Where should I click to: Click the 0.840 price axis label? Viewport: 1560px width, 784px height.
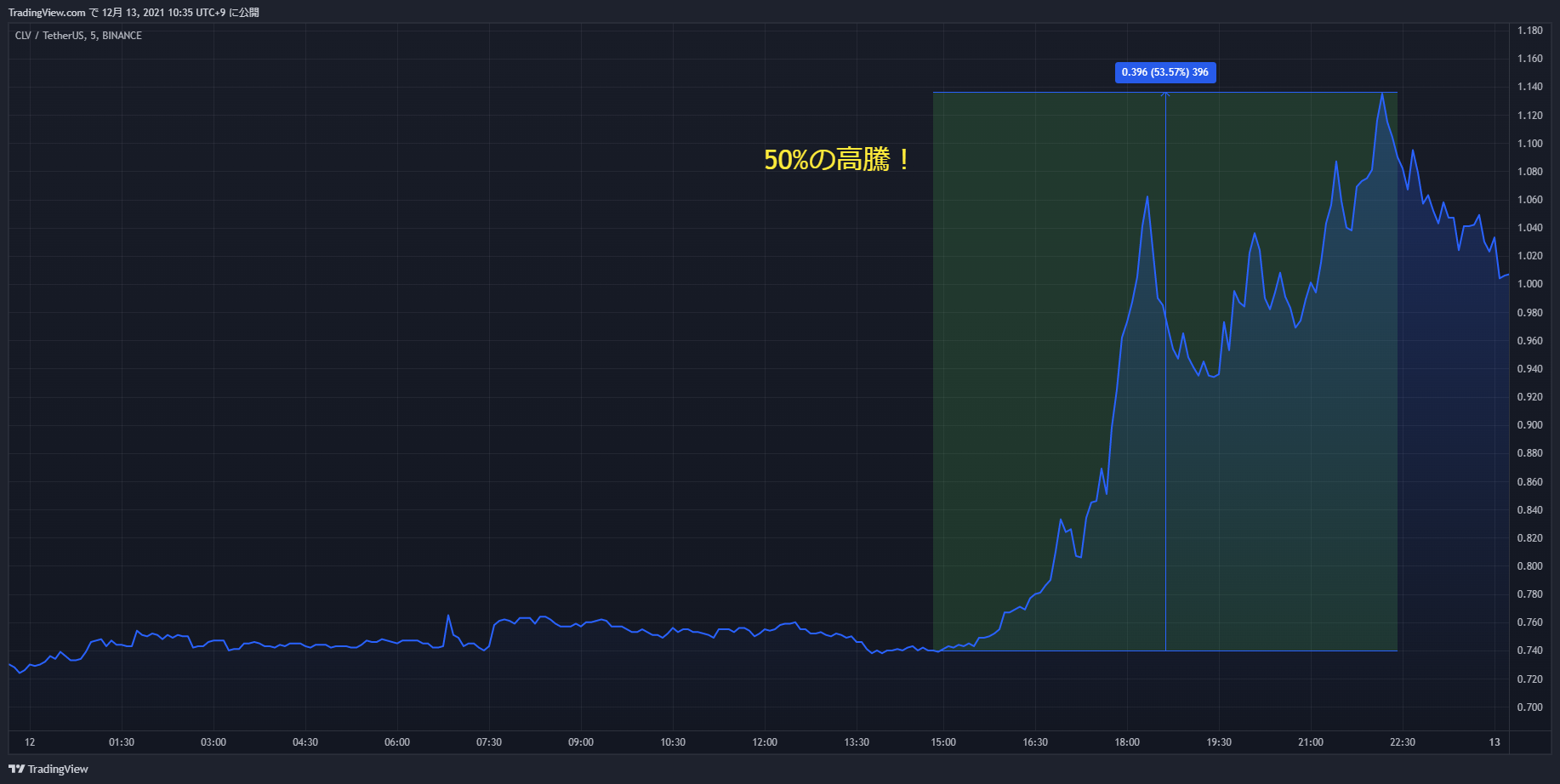pyautogui.click(x=1529, y=510)
